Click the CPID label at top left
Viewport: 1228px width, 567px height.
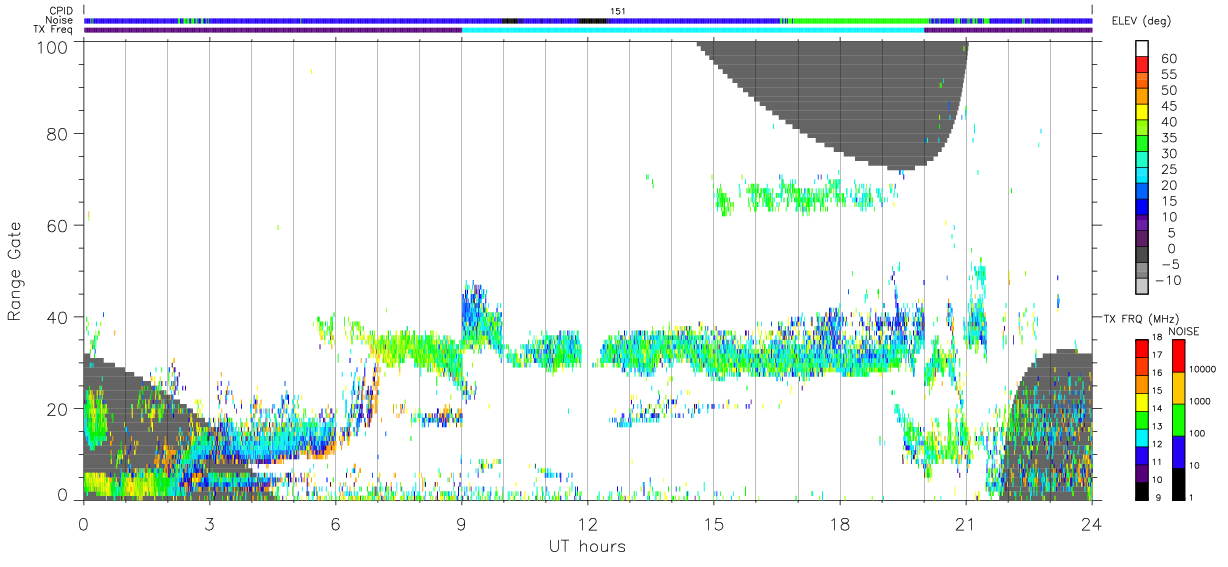coord(61,11)
